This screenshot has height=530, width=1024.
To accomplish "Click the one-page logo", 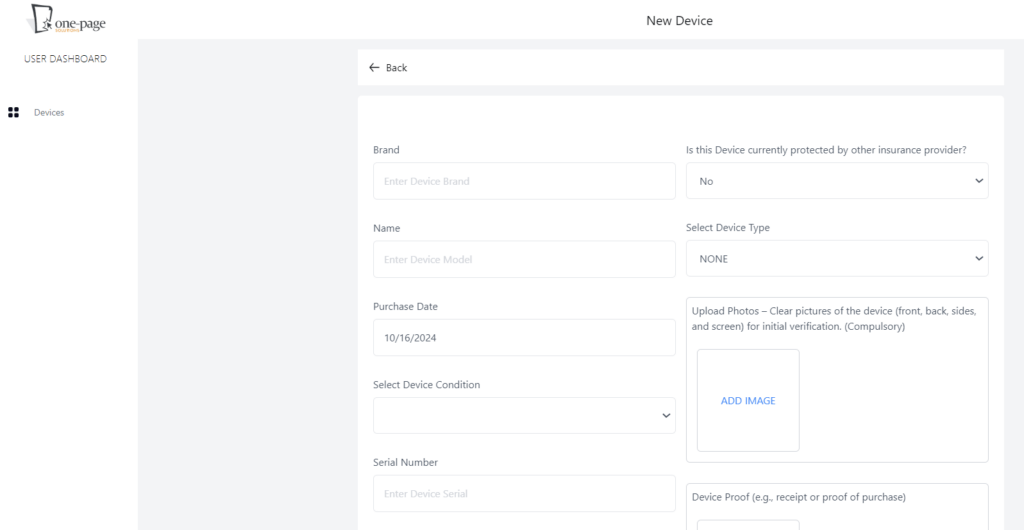I will click(x=67, y=19).
